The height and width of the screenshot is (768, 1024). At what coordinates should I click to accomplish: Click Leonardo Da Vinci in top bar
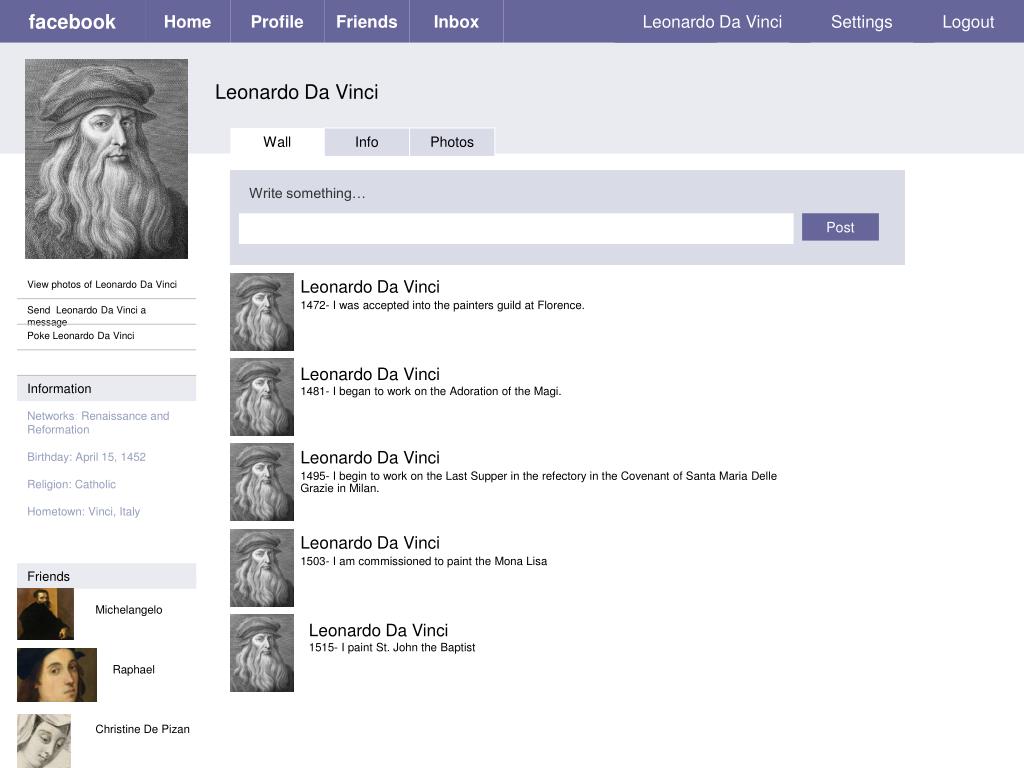pos(712,22)
